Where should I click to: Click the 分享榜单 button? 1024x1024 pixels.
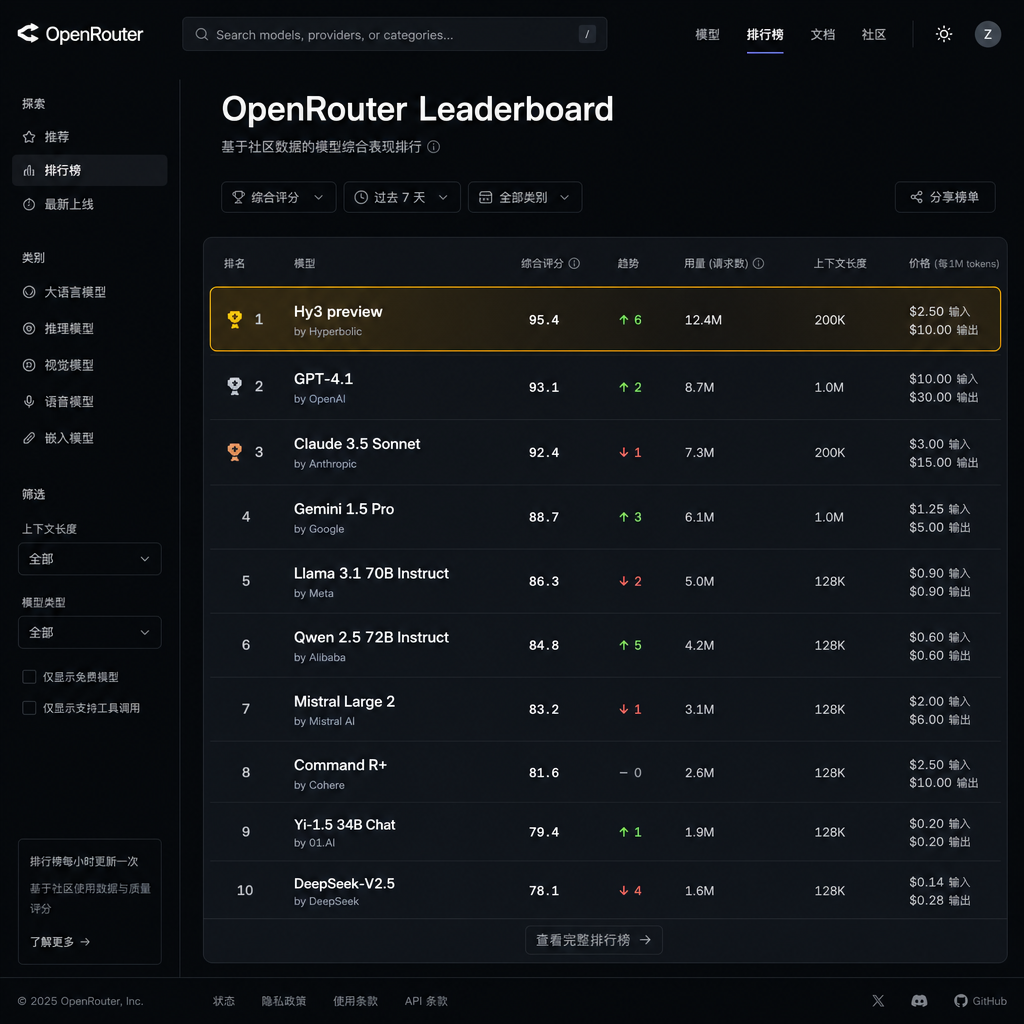pos(944,197)
